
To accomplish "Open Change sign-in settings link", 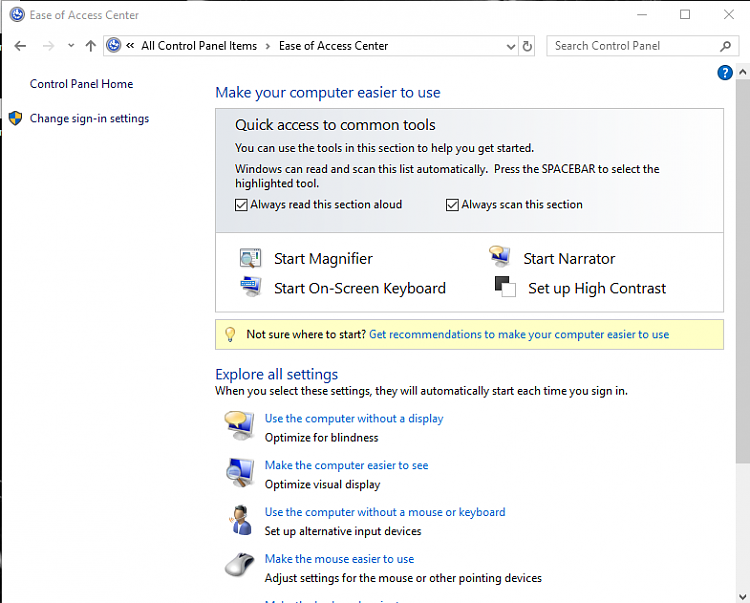I will (89, 118).
